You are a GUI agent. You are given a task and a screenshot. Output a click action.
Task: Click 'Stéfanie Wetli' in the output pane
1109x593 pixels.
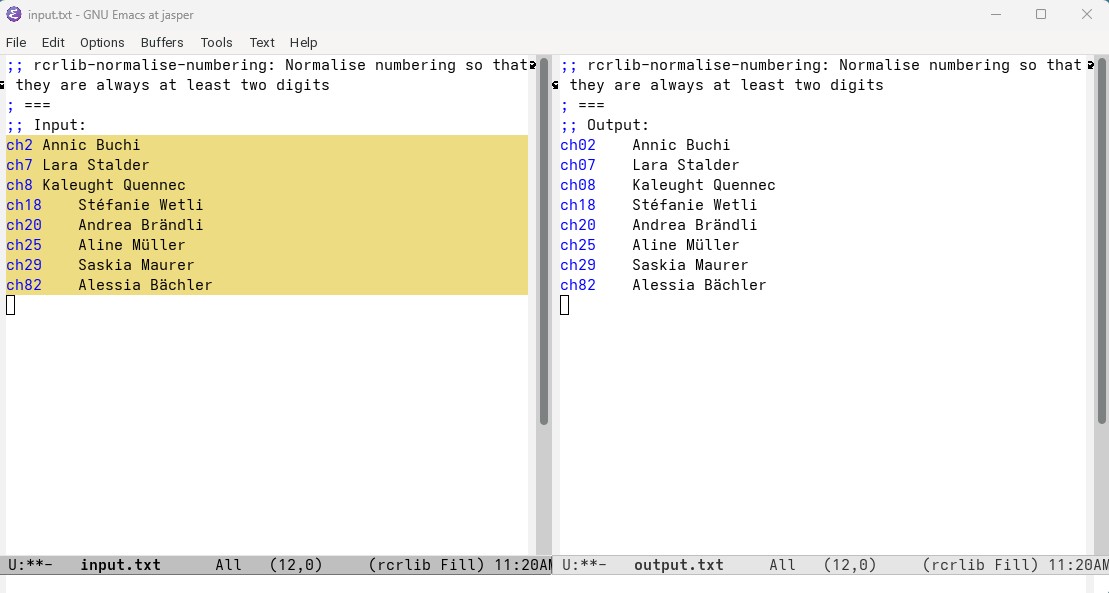[695, 205]
